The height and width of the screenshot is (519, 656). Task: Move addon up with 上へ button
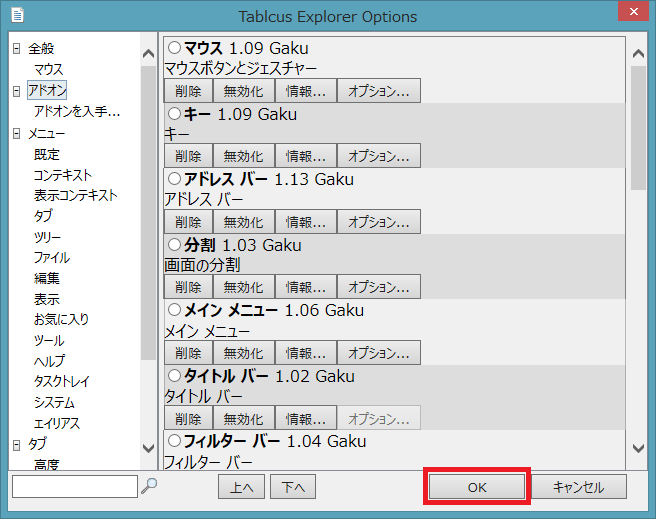(241, 487)
